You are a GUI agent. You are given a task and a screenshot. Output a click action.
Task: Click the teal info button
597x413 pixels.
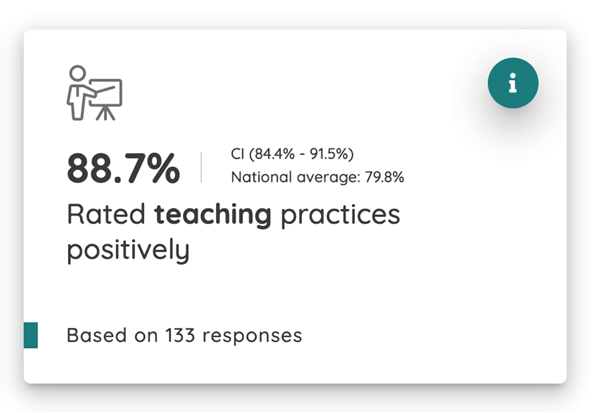click(513, 83)
